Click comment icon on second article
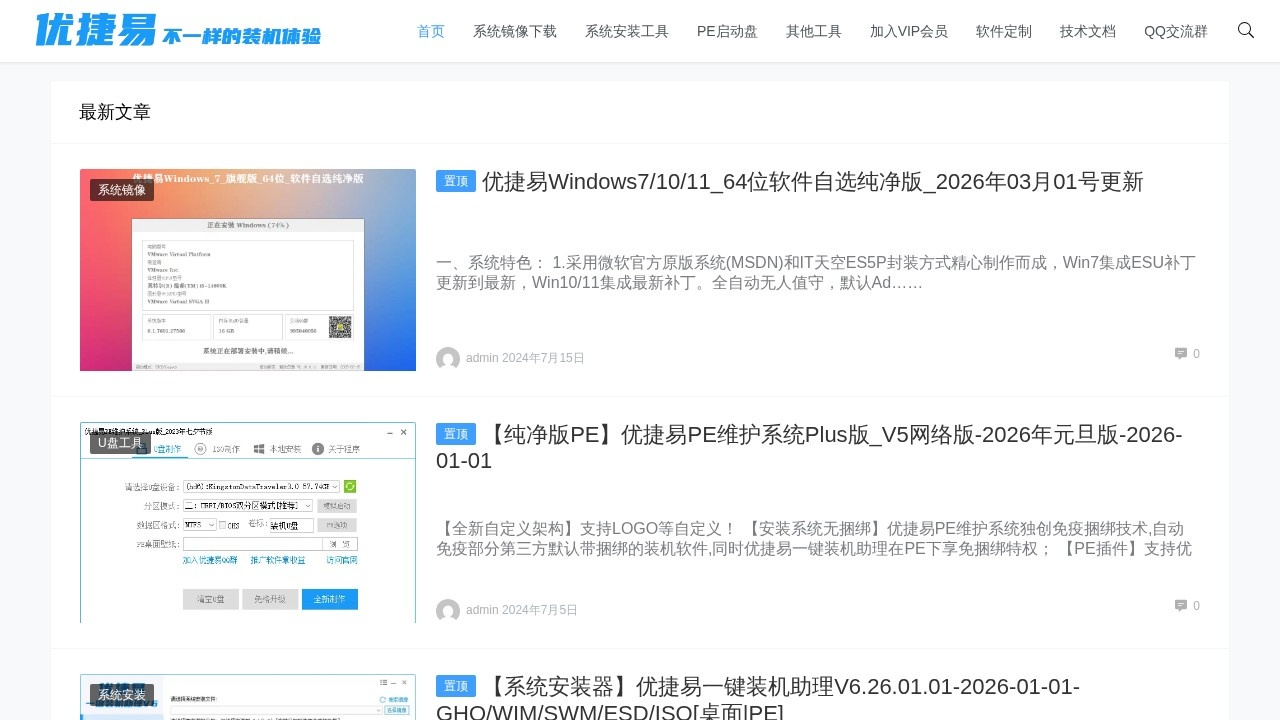 [1181, 605]
